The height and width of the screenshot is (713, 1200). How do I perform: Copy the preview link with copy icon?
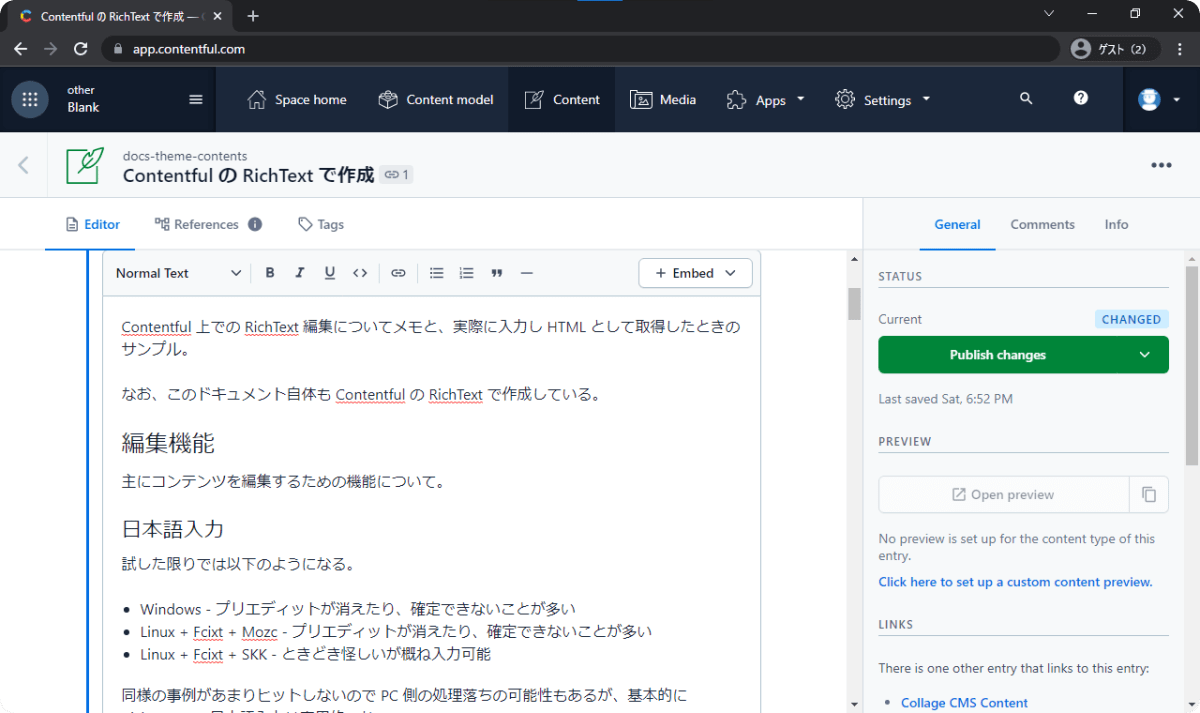pos(1149,495)
